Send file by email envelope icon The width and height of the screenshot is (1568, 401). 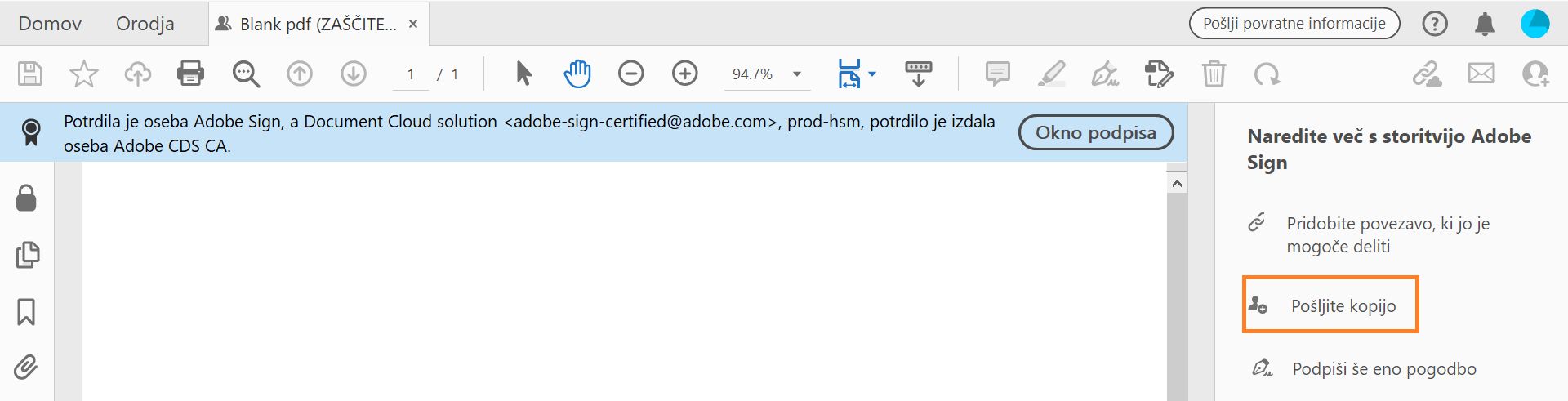[1481, 74]
